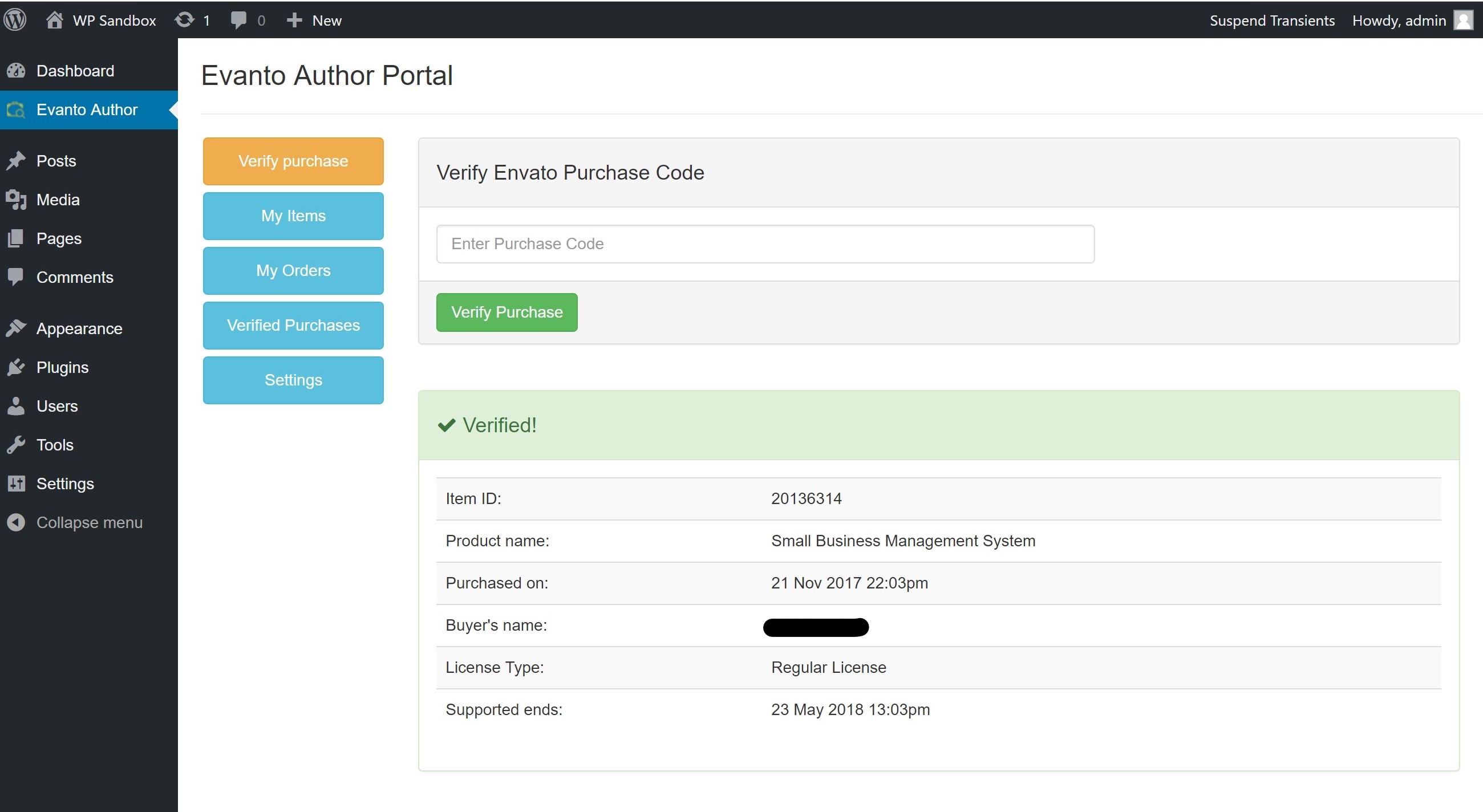This screenshot has height=812, width=1483.
Task: Click the Buyer's name label
Action: click(496, 625)
